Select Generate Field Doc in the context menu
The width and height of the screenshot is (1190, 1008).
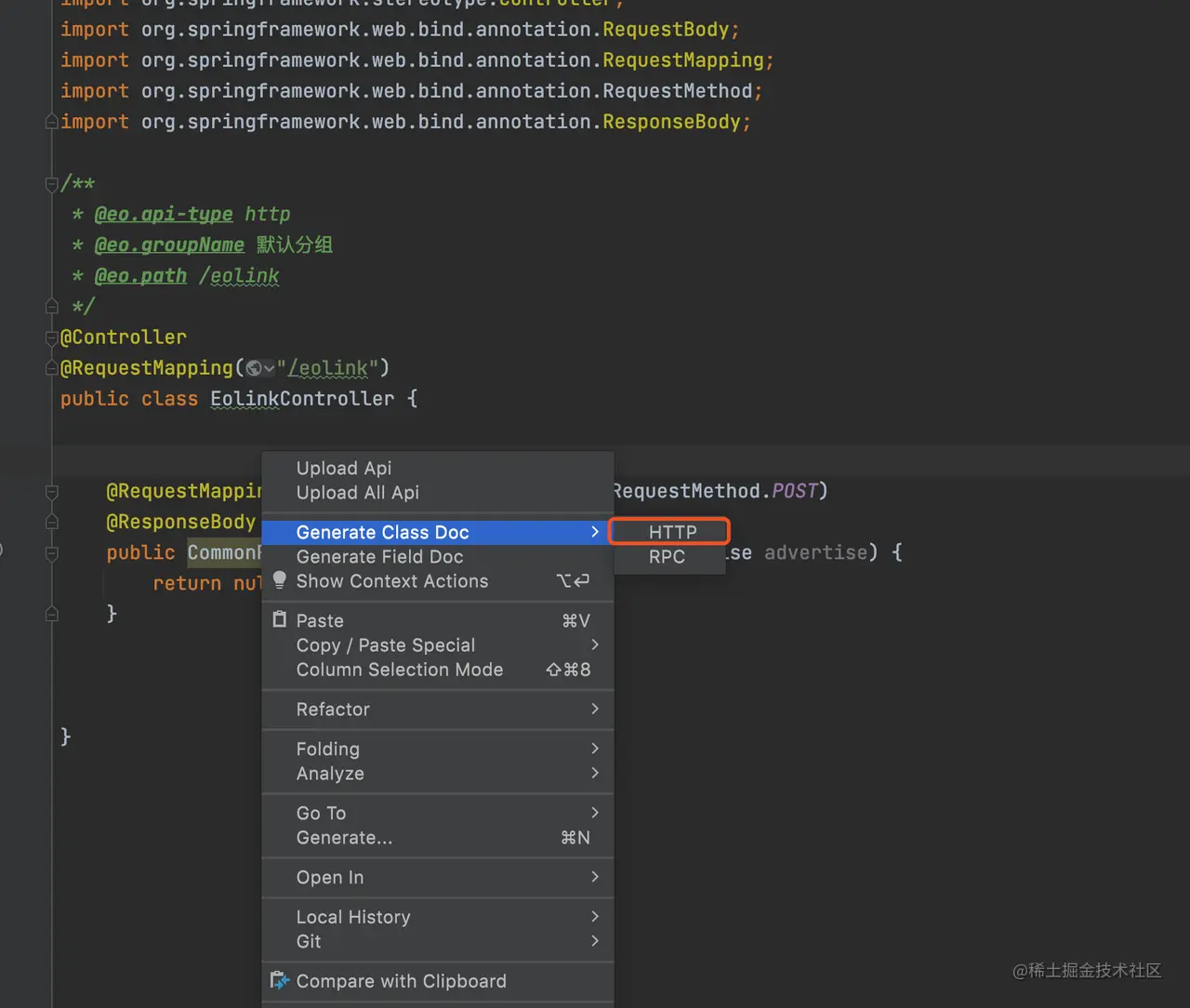click(438, 556)
